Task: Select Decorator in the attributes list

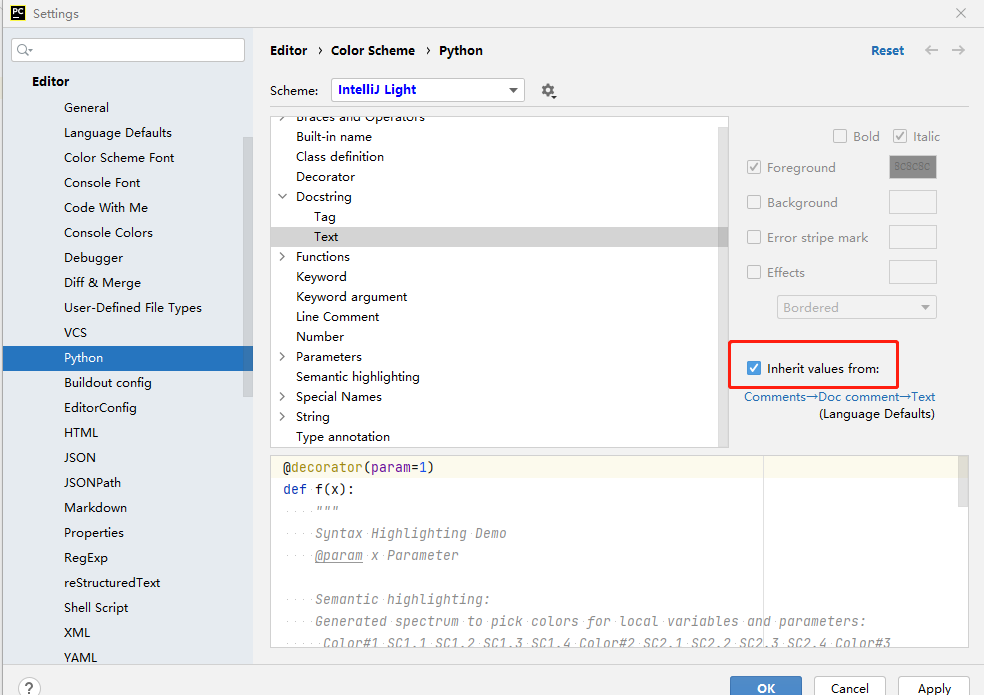Action: coord(326,176)
